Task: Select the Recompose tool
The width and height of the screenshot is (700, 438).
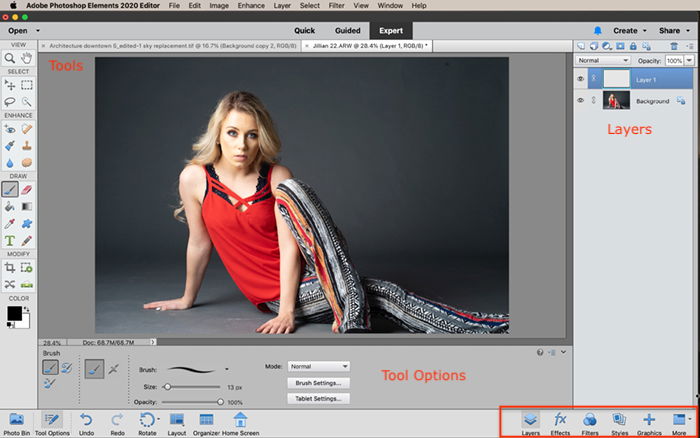Action: click(x=27, y=267)
